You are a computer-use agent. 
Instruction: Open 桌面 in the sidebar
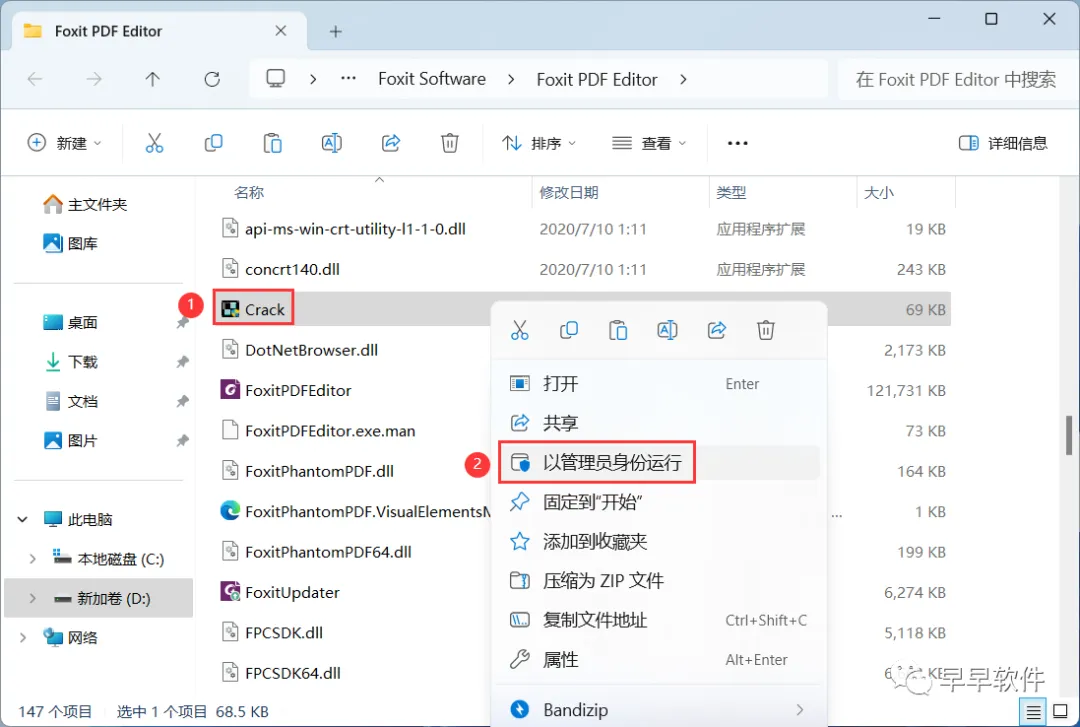(71, 322)
